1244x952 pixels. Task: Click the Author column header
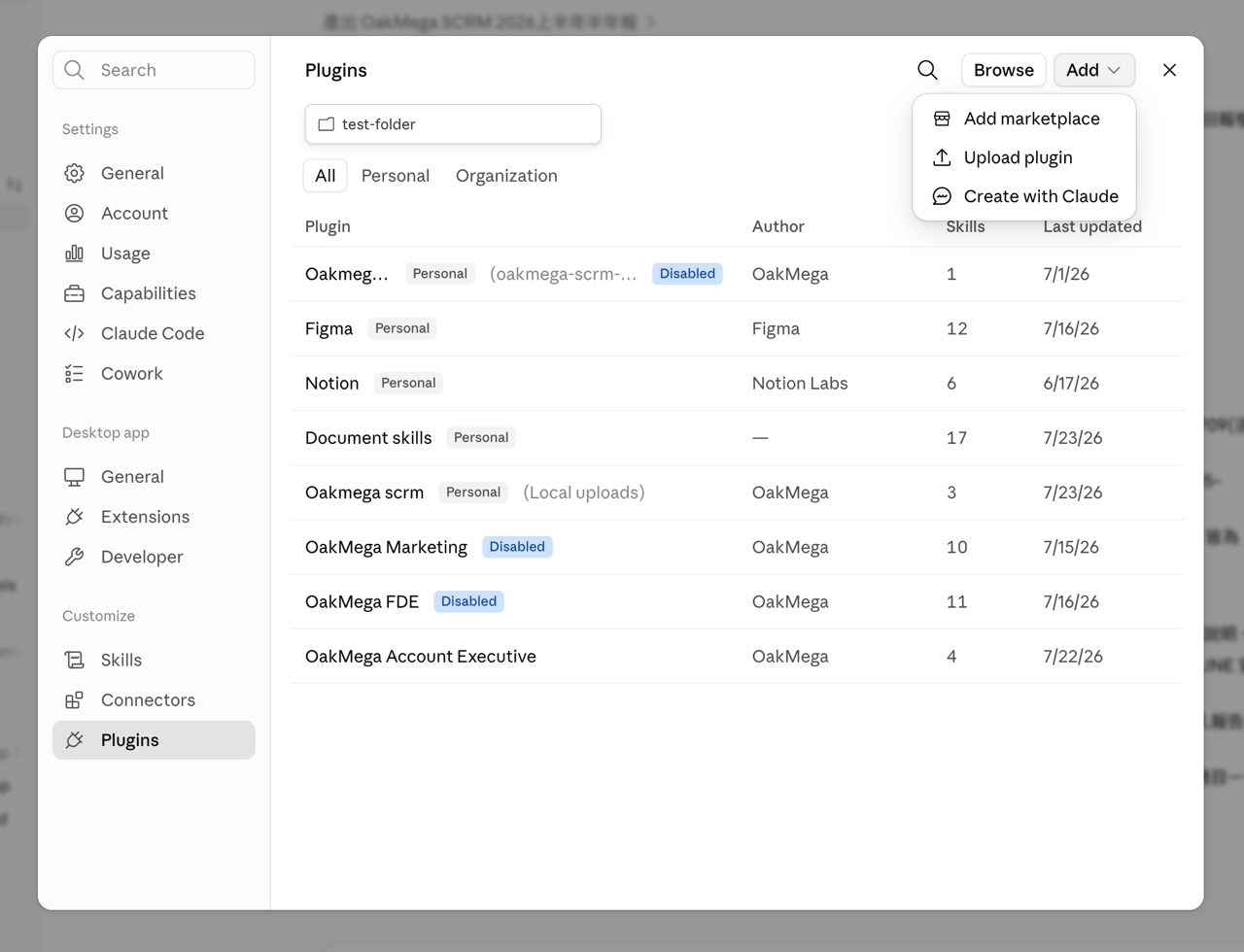(778, 226)
